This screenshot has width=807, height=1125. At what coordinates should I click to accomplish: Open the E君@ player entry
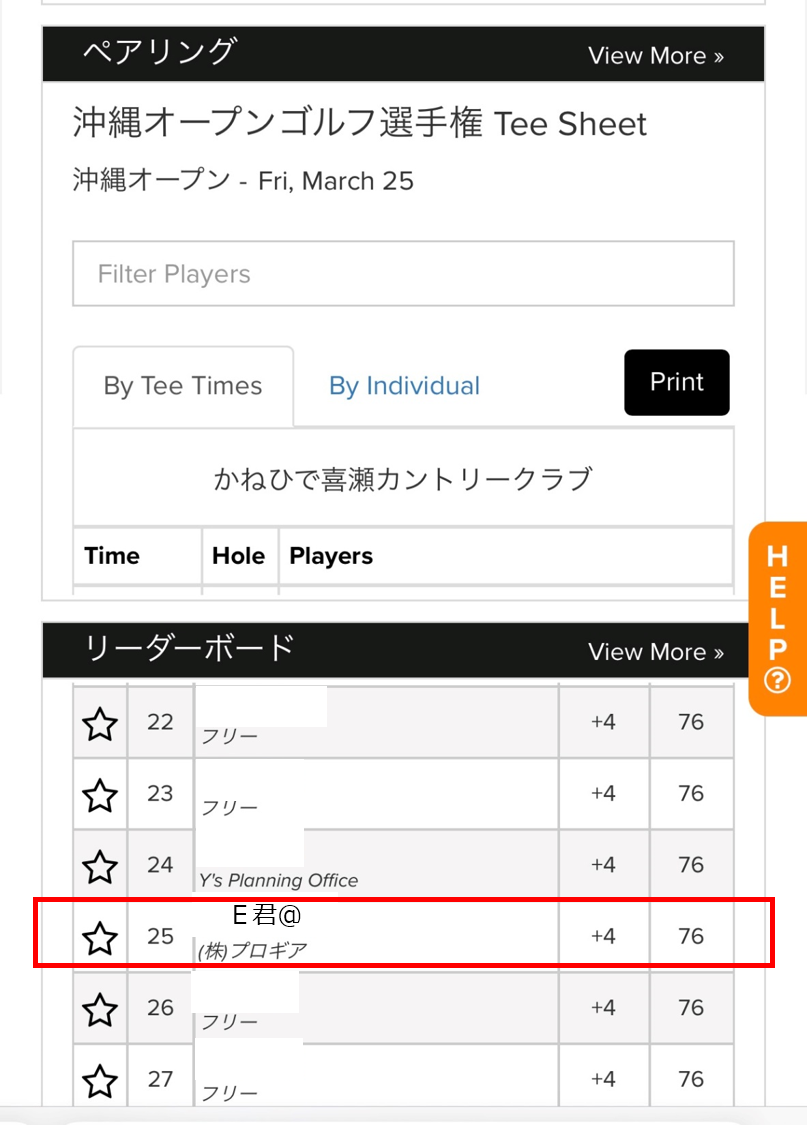pos(267,915)
